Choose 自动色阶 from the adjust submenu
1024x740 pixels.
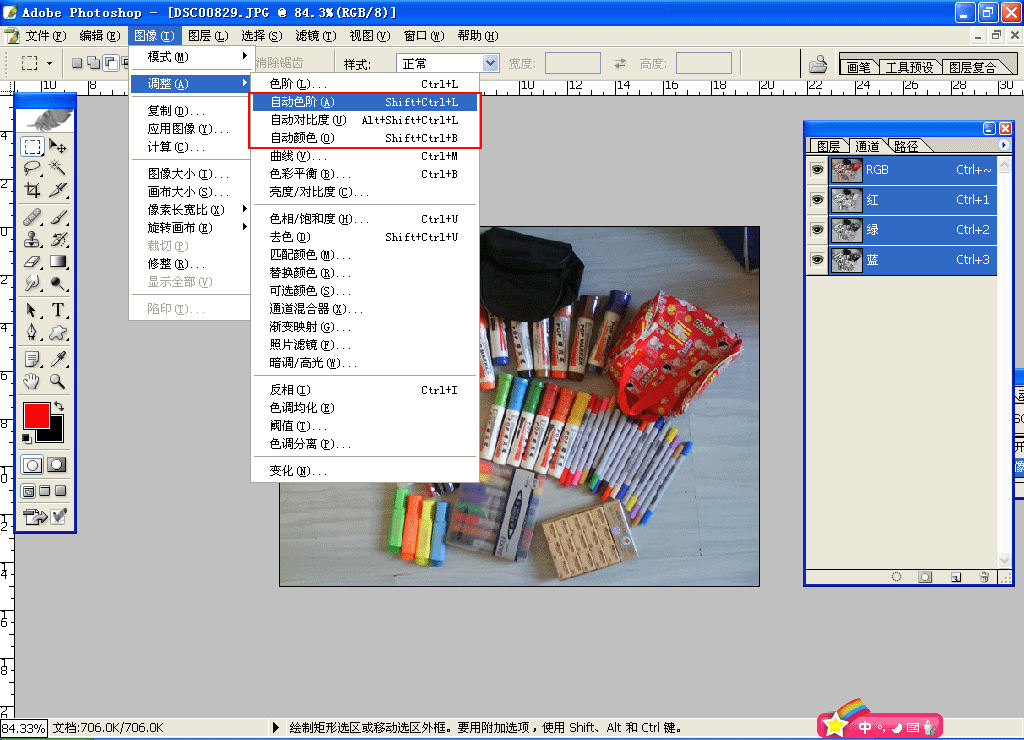pos(364,102)
